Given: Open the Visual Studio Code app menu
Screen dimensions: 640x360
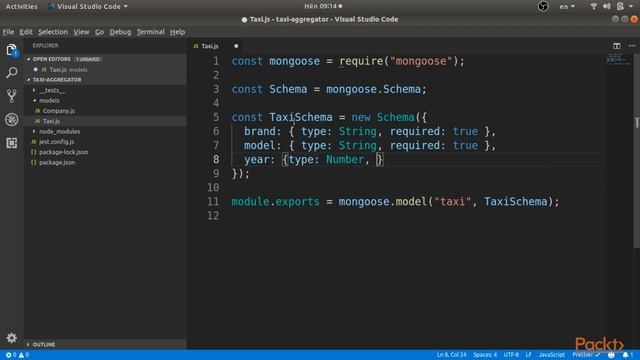Looking at the screenshot, I should pyautogui.click(x=88, y=7).
